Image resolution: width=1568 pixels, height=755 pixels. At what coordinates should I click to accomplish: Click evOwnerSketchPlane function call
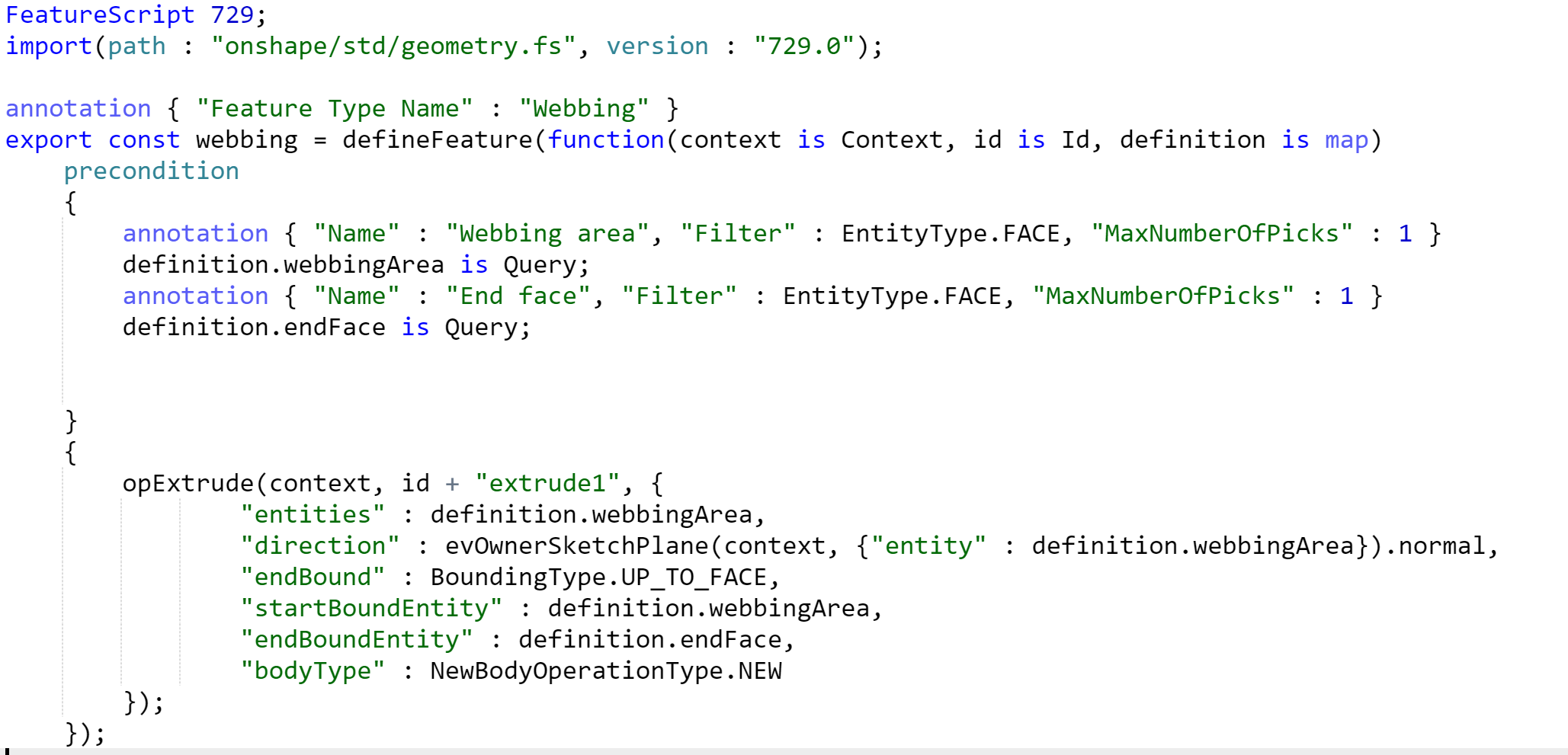[577, 545]
